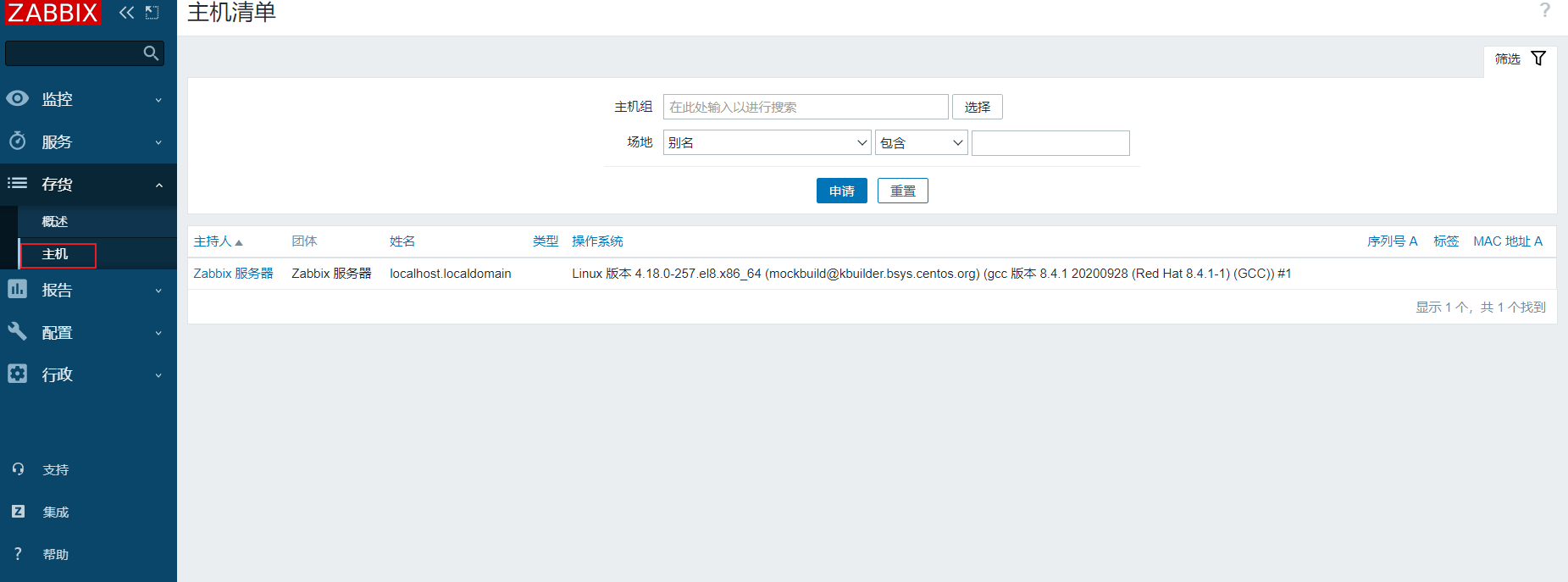
Task: Click the ZABBIX logo
Action: pos(53,12)
